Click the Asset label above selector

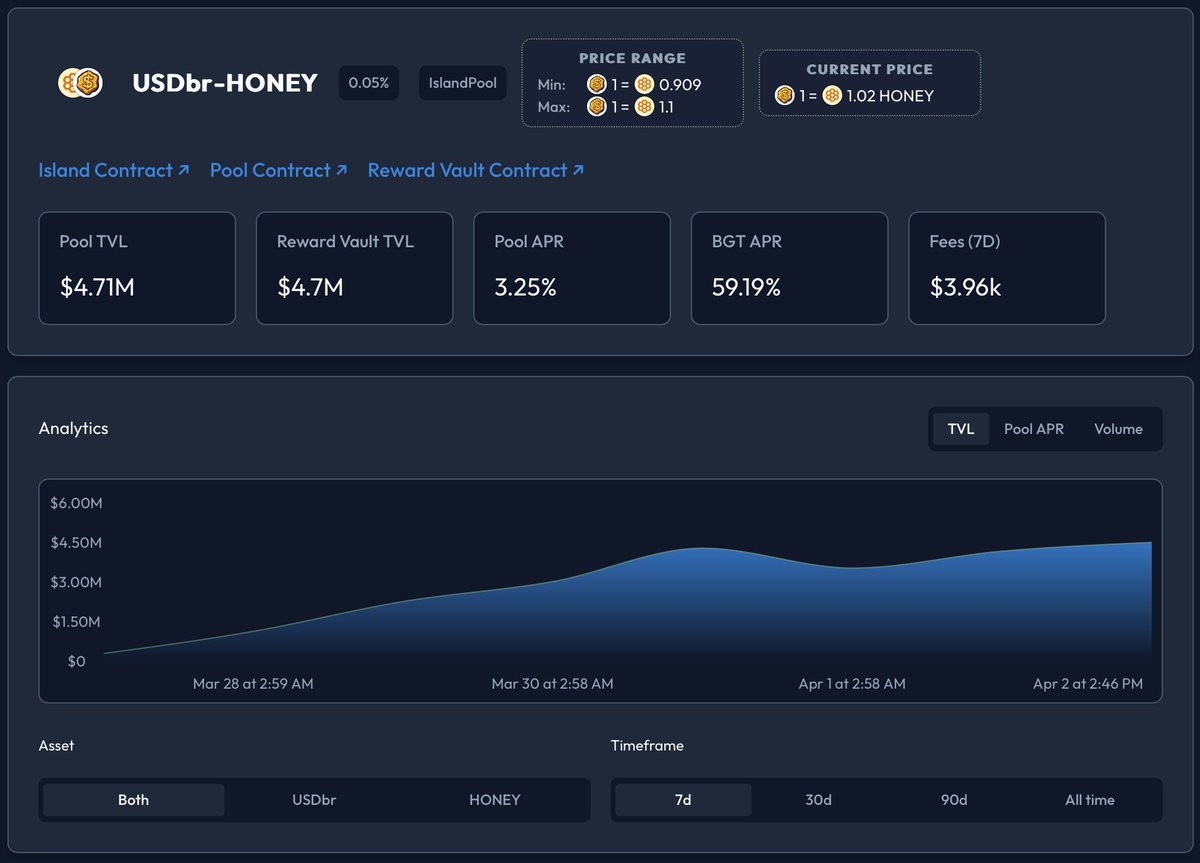point(56,745)
